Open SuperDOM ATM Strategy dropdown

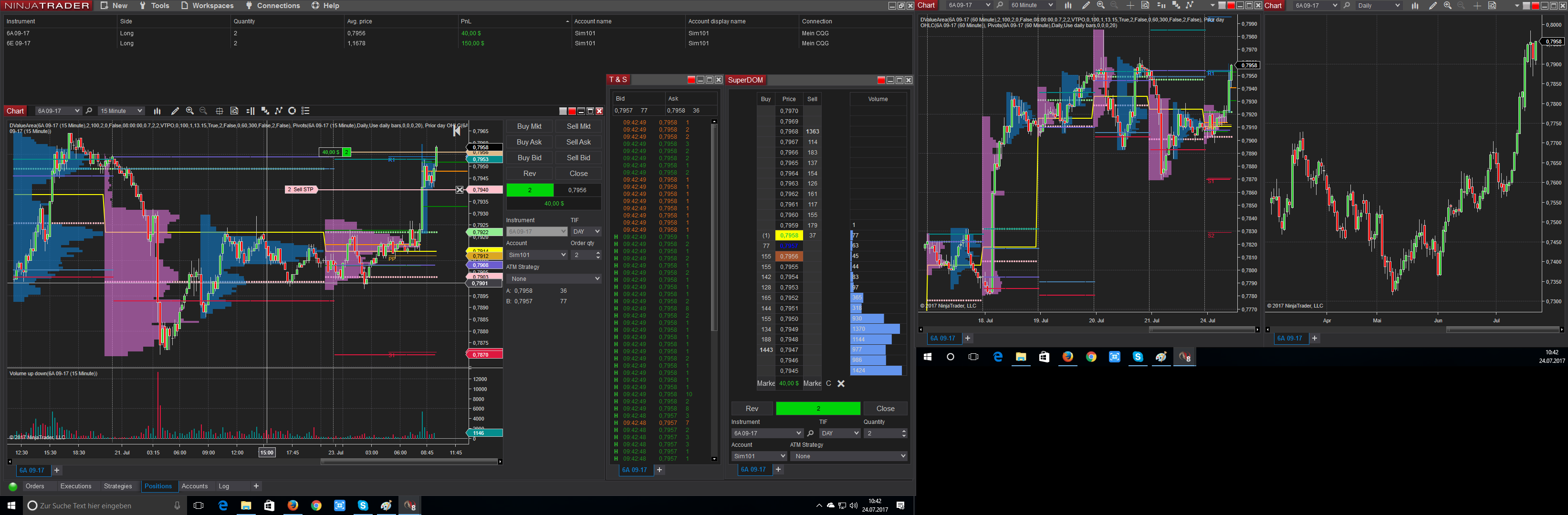[849, 456]
